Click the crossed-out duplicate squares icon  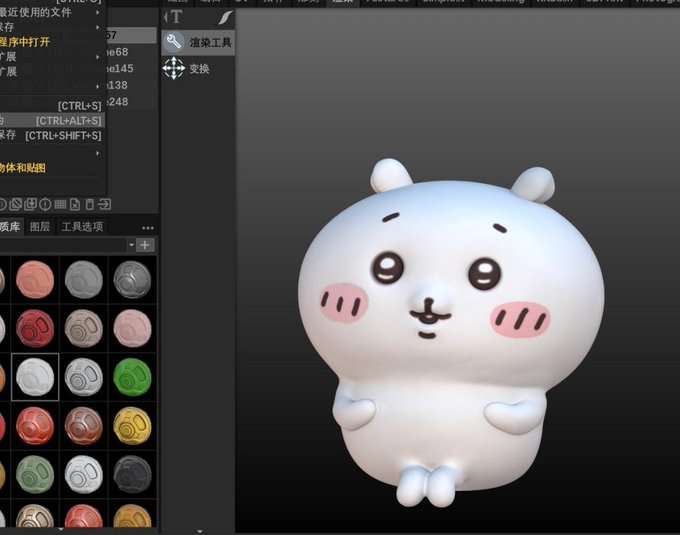(x=16, y=204)
